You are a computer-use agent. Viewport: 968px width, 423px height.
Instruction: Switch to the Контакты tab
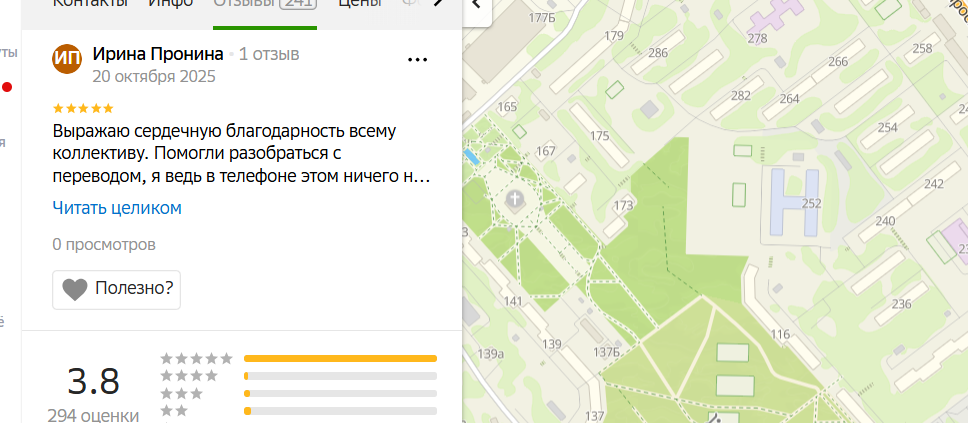pos(90,5)
